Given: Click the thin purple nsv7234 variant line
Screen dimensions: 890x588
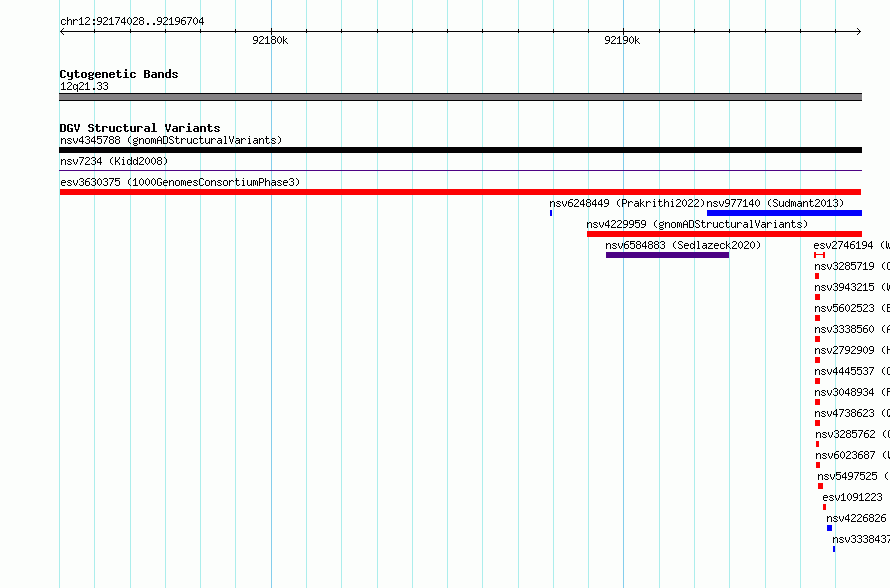Looking at the screenshot, I should (x=460, y=170).
